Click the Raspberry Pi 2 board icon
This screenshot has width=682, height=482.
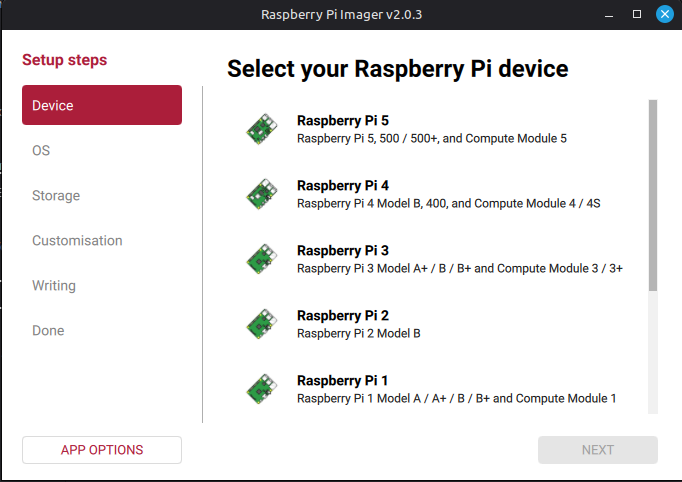(262, 324)
